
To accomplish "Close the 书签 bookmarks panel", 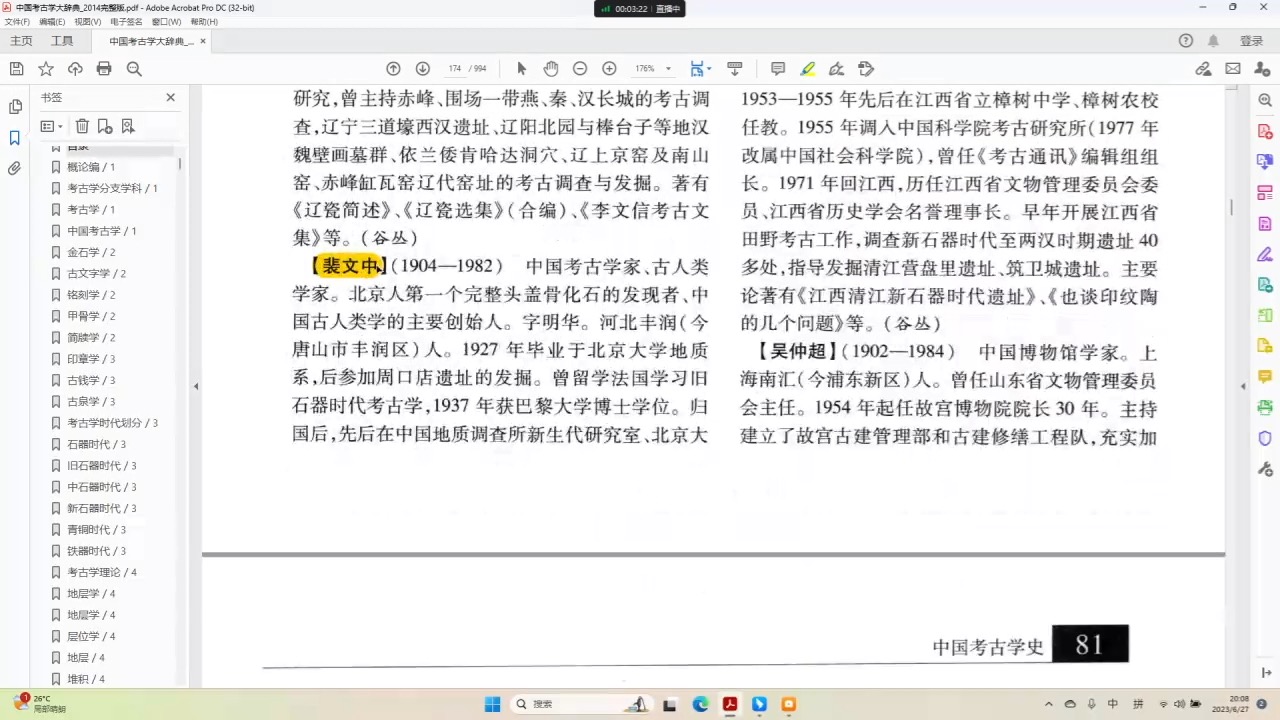I will 170,97.
